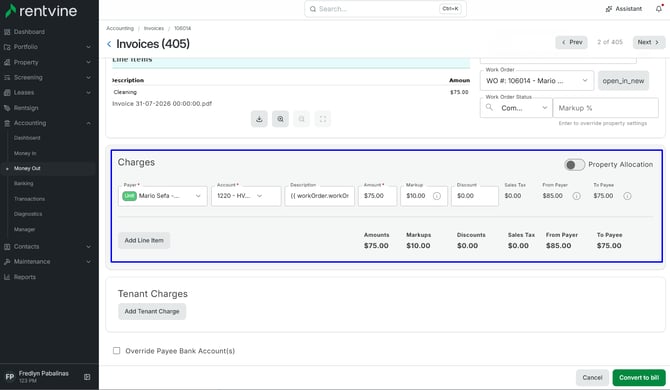Open Manager submenu item
The height and width of the screenshot is (390, 670).
24,229
